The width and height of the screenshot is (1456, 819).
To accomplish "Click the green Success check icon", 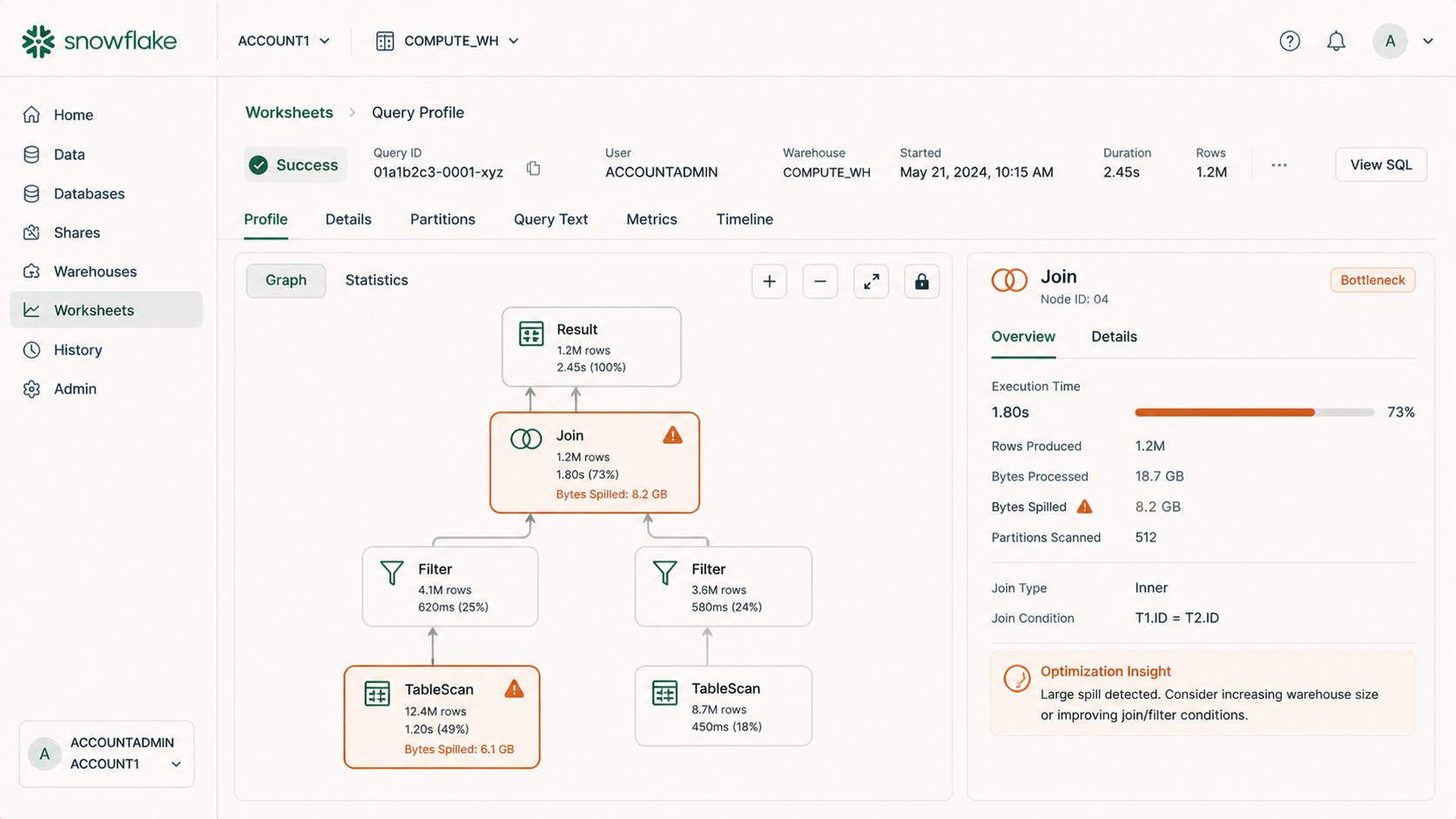I will (x=259, y=165).
